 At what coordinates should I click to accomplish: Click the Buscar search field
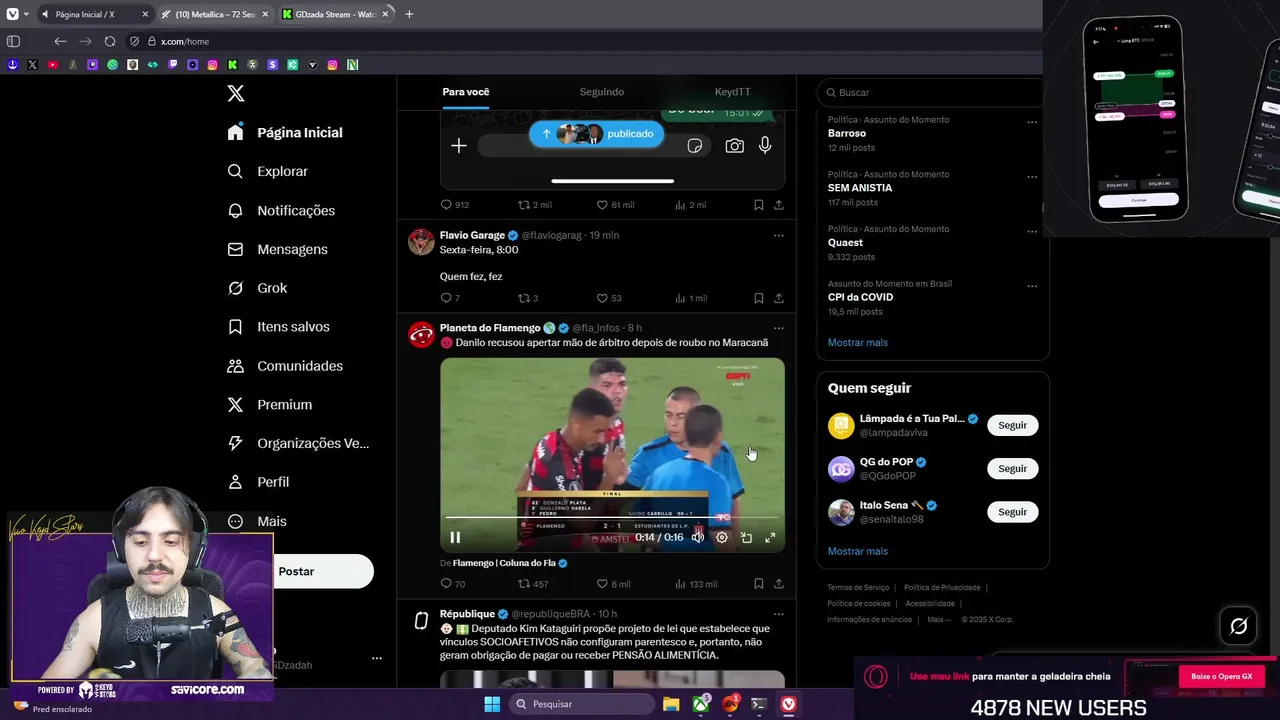point(930,92)
